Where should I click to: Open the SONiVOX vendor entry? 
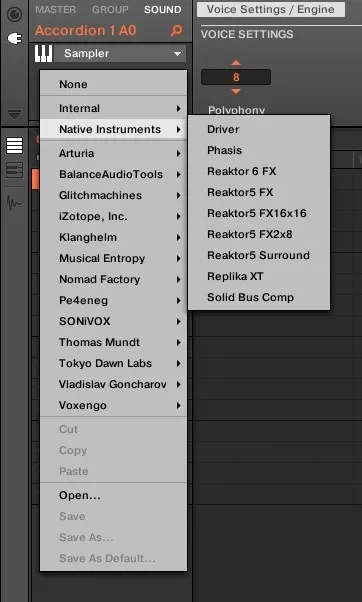click(x=114, y=321)
